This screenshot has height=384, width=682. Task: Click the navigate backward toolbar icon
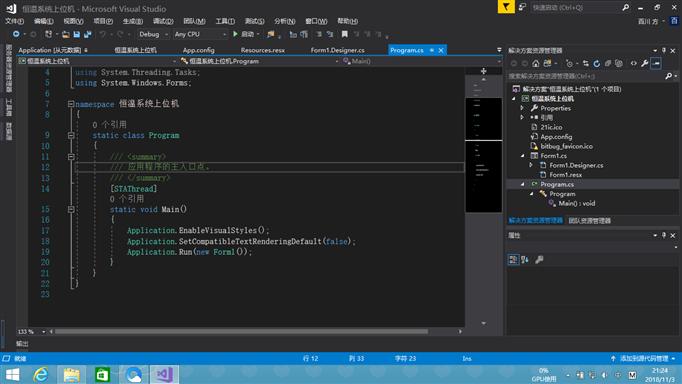tap(16, 34)
